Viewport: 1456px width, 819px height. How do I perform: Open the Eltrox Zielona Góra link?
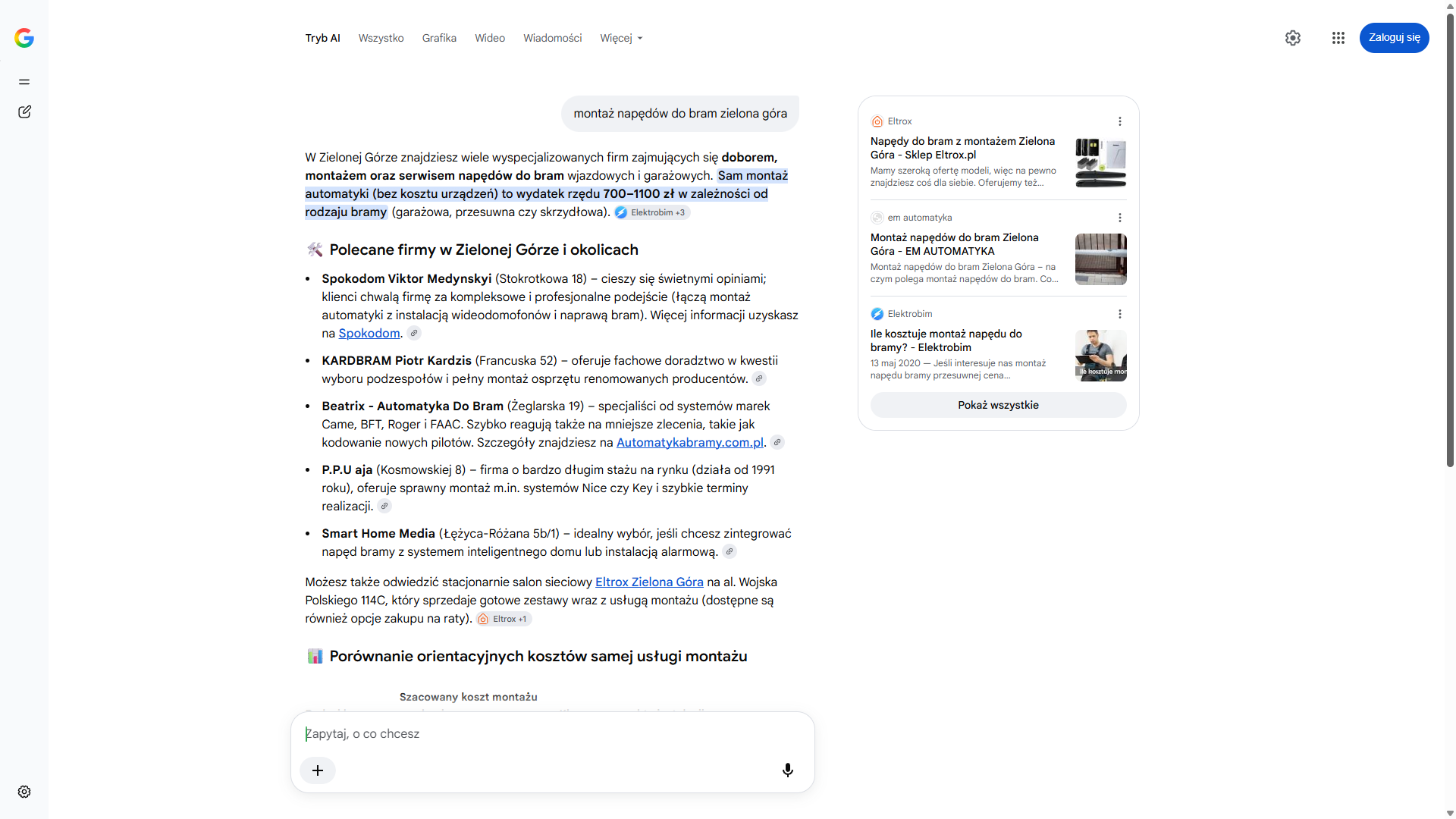(649, 582)
